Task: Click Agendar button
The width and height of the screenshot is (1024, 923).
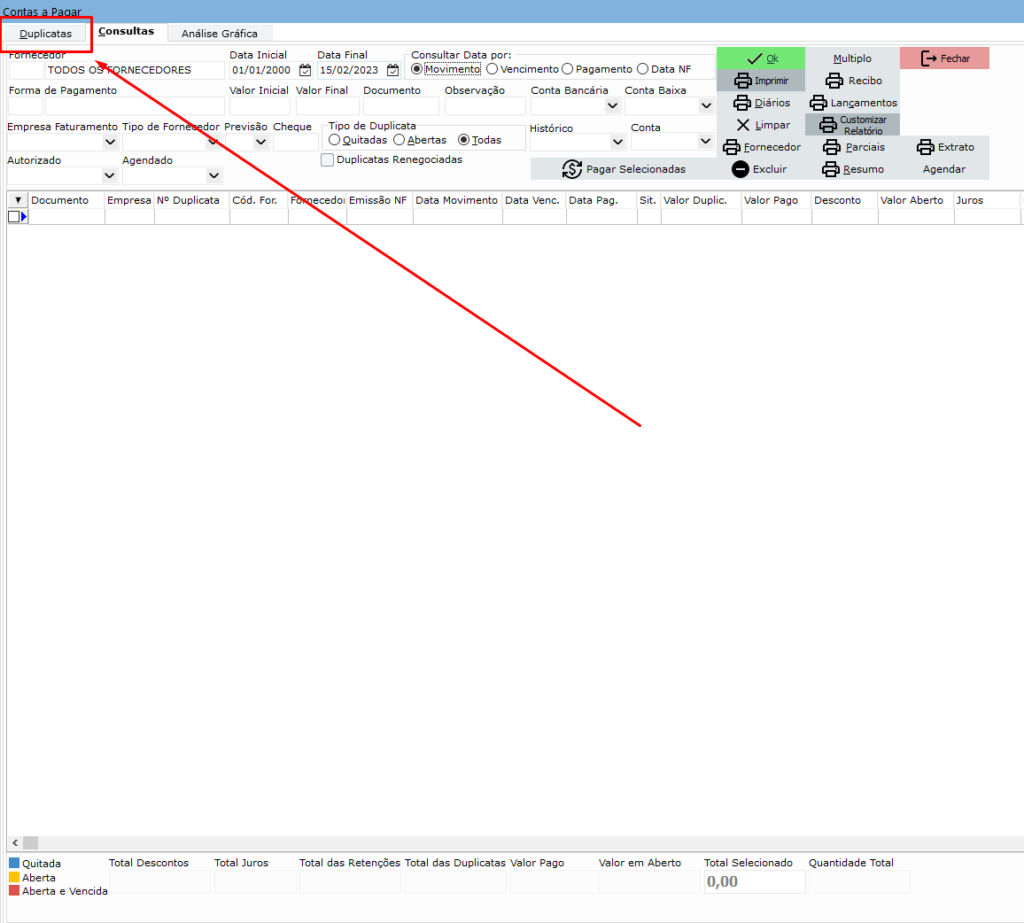Action: point(945,169)
